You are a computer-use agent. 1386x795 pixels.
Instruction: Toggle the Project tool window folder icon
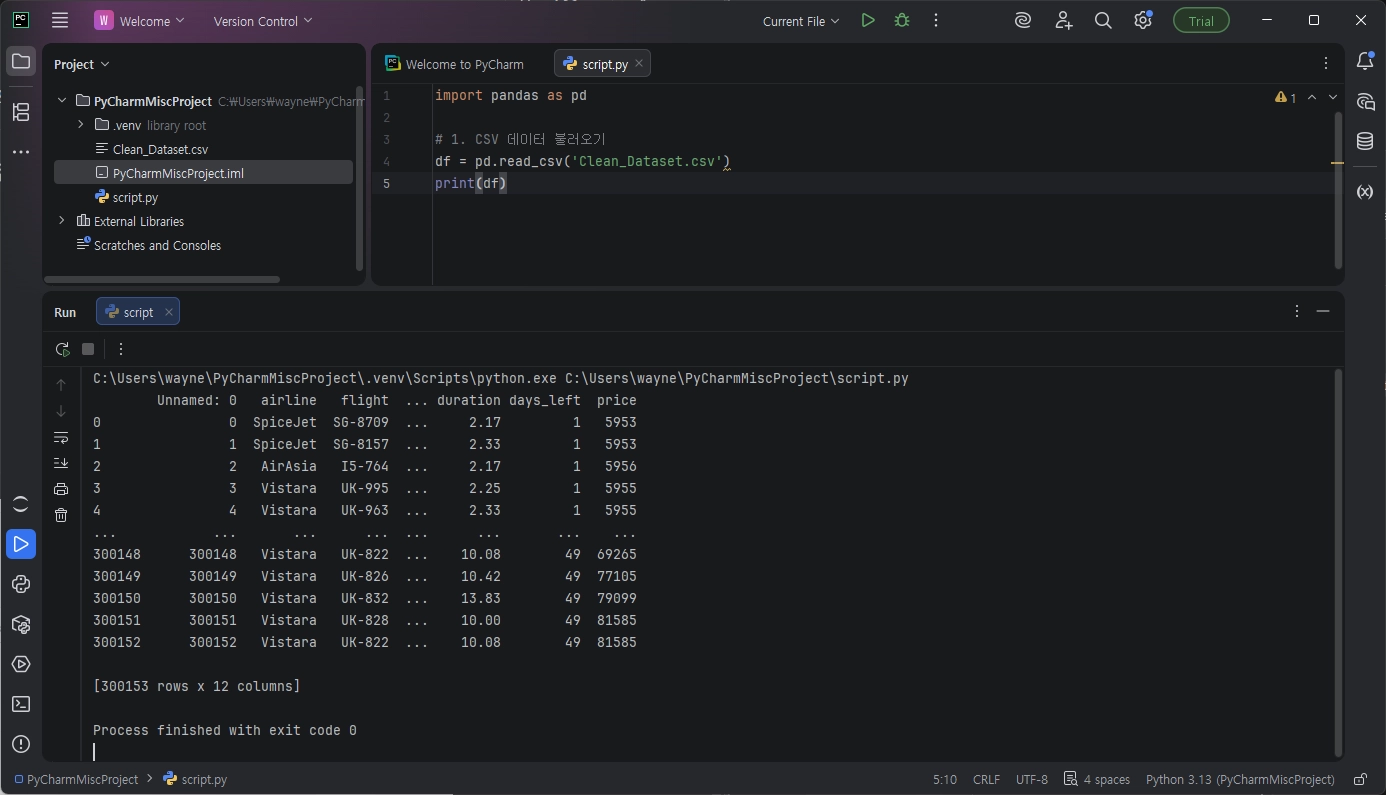coord(20,62)
